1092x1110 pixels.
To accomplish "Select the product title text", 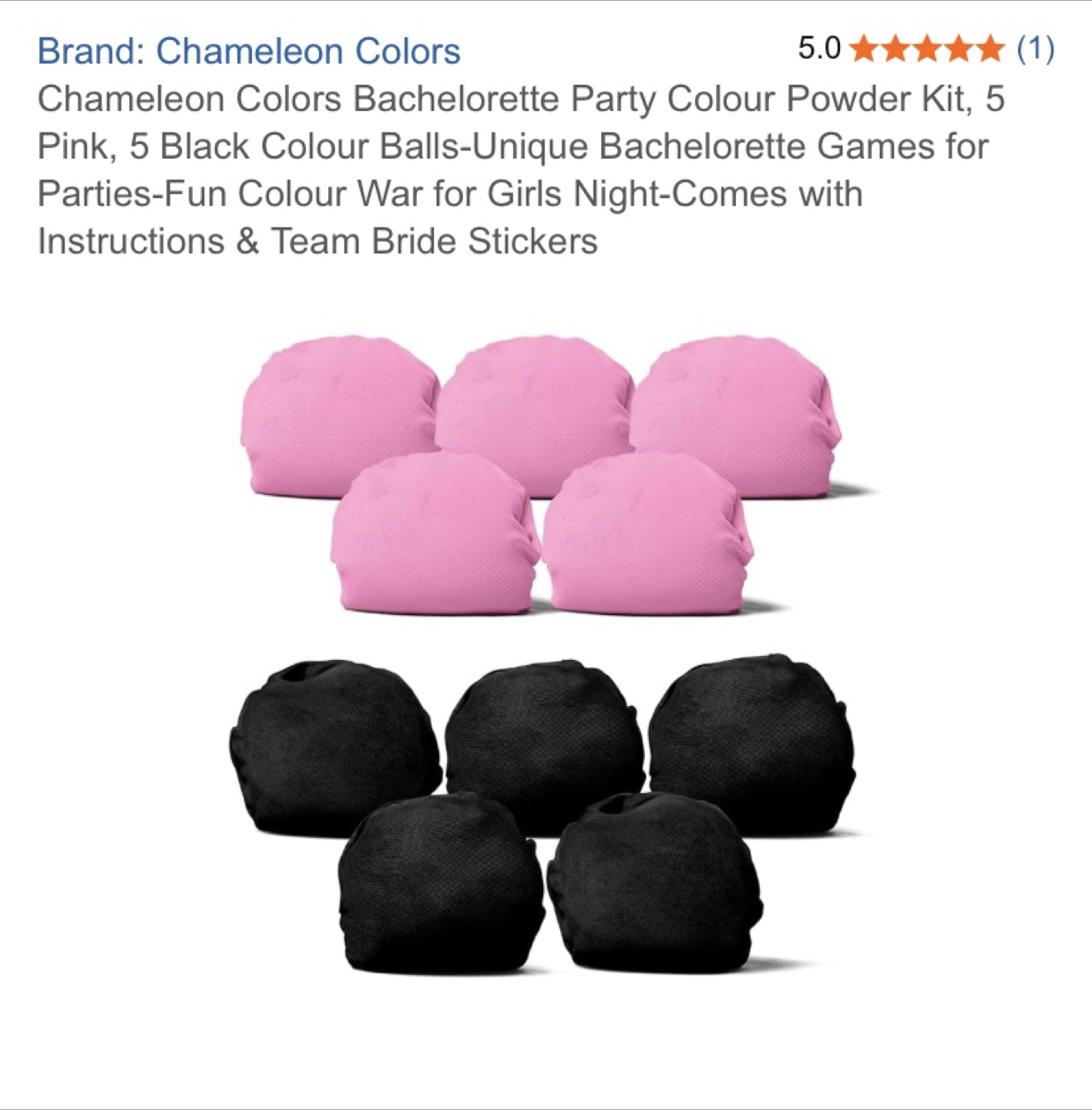I will (521, 170).
